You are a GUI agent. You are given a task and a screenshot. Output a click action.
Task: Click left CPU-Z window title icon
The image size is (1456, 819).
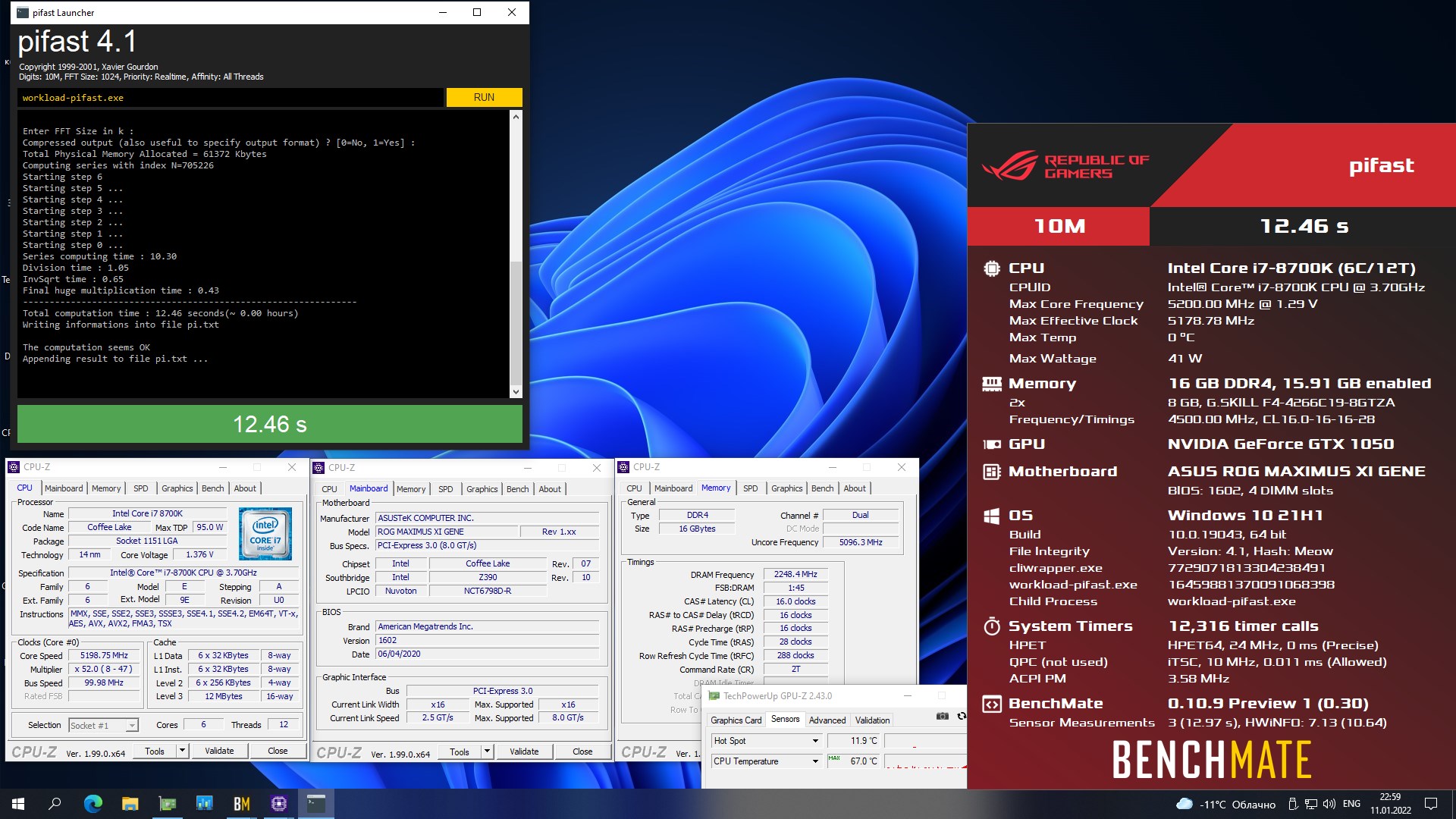pyautogui.click(x=14, y=467)
